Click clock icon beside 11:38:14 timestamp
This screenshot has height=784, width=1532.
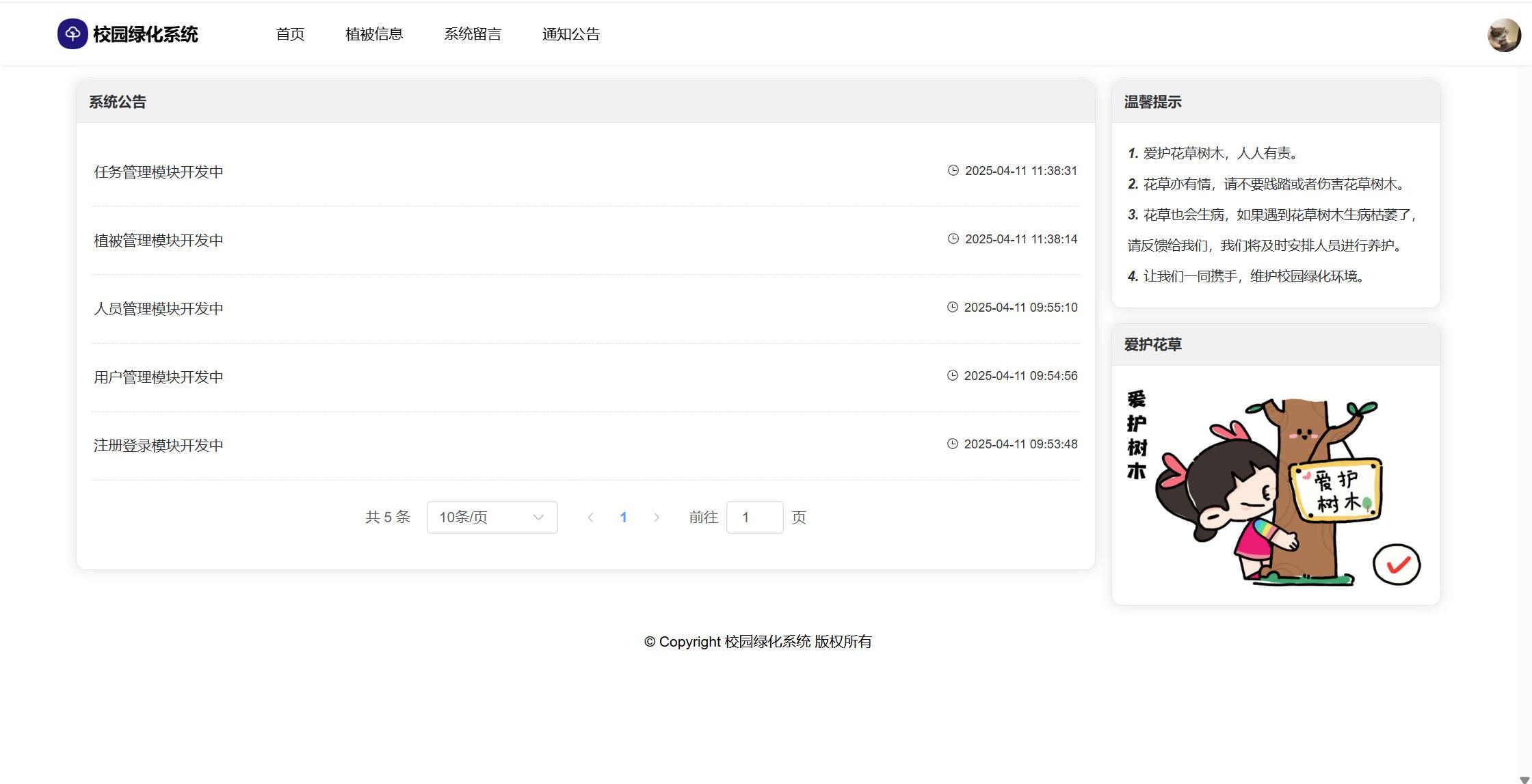point(953,239)
